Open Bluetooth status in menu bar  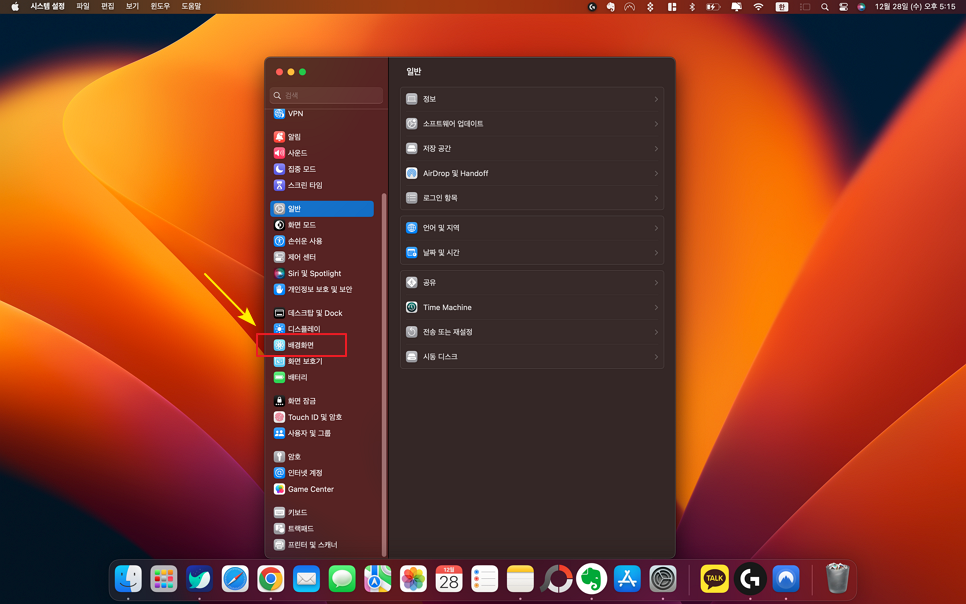pos(692,7)
